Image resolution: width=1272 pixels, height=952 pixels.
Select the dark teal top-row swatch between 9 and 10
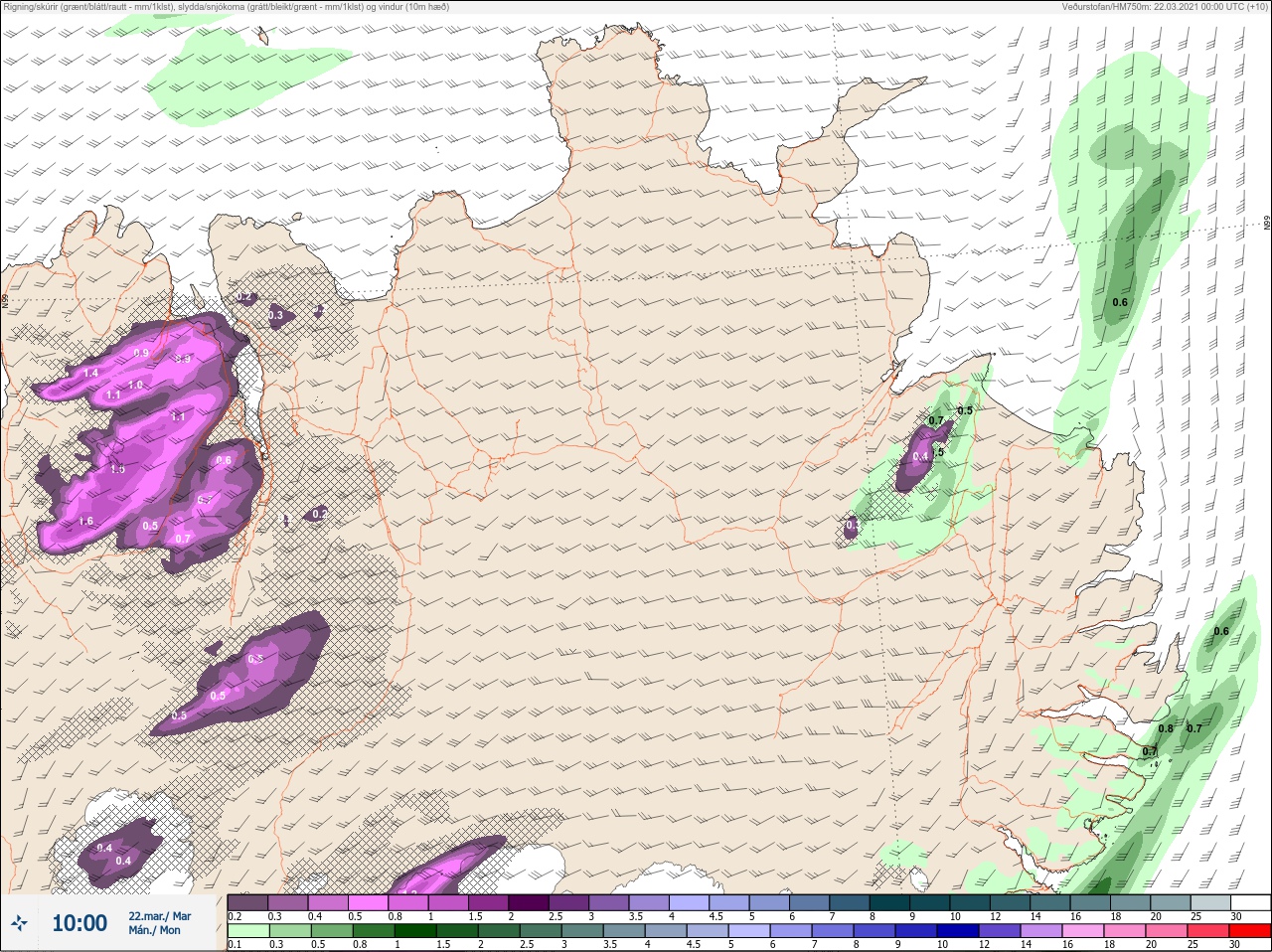(930, 902)
